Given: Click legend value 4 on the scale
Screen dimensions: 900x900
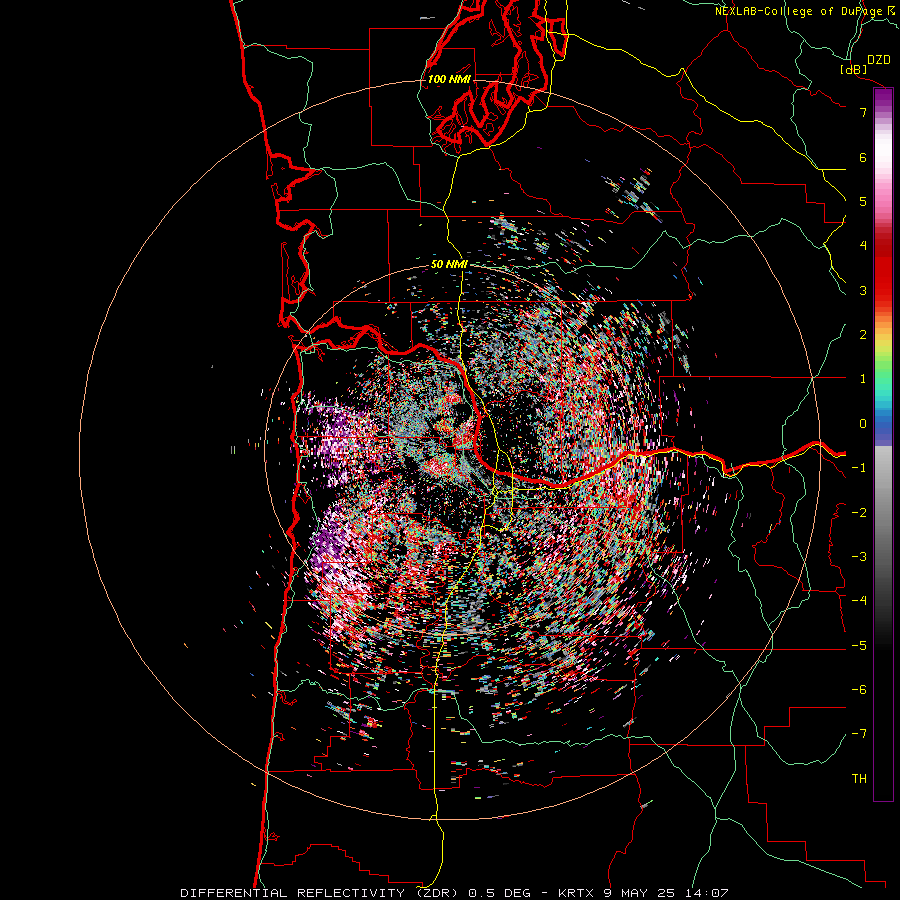Looking at the screenshot, I should point(863,246).
